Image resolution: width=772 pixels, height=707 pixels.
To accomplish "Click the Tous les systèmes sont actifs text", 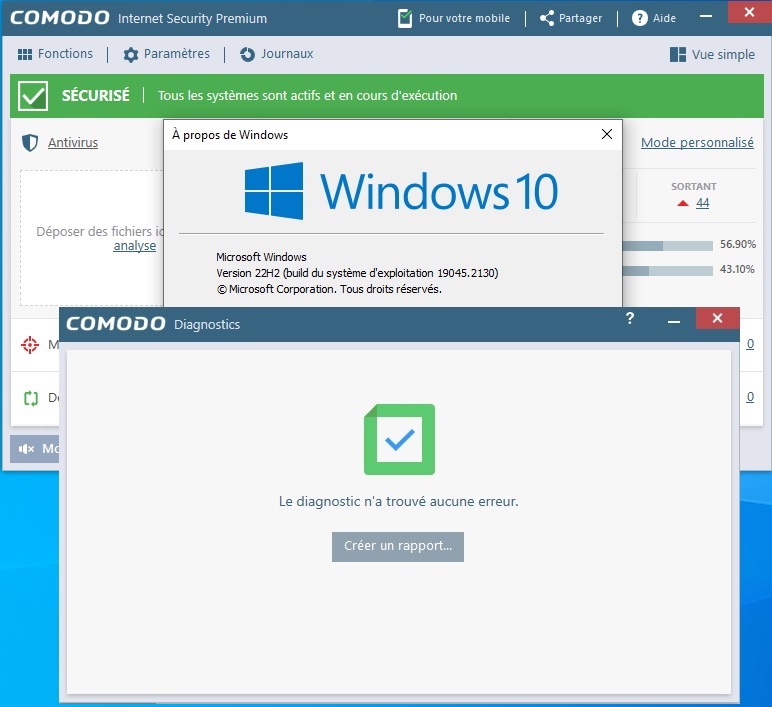I will 307,95.
